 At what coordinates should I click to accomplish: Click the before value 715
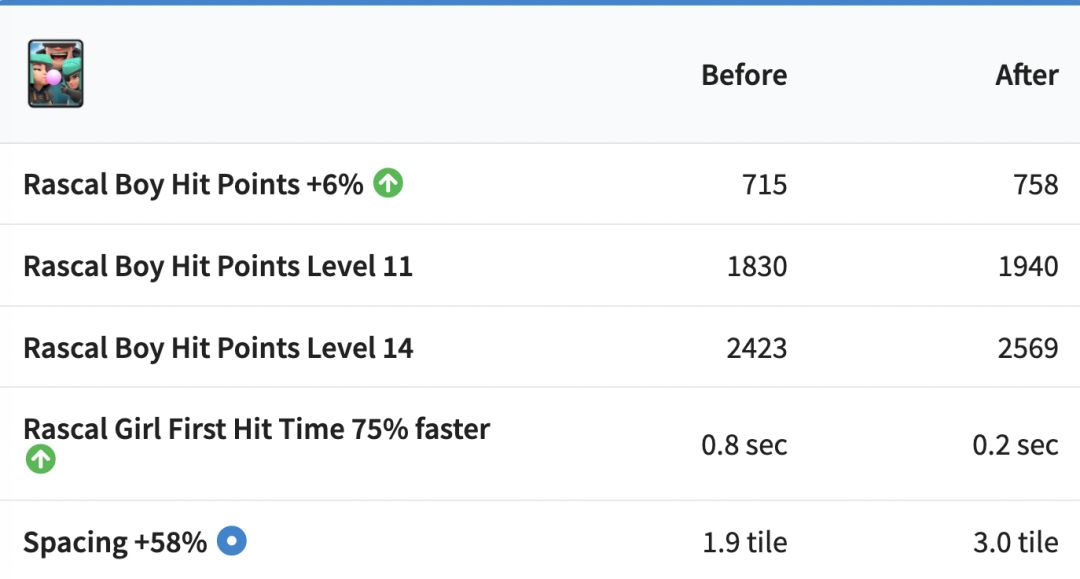764,185
